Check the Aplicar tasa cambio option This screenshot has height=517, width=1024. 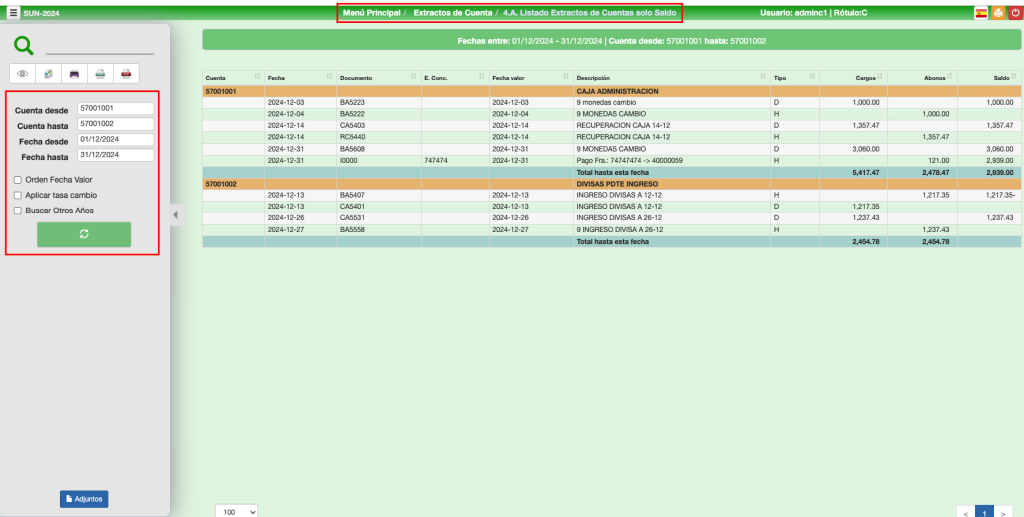[x=17, y=195]
